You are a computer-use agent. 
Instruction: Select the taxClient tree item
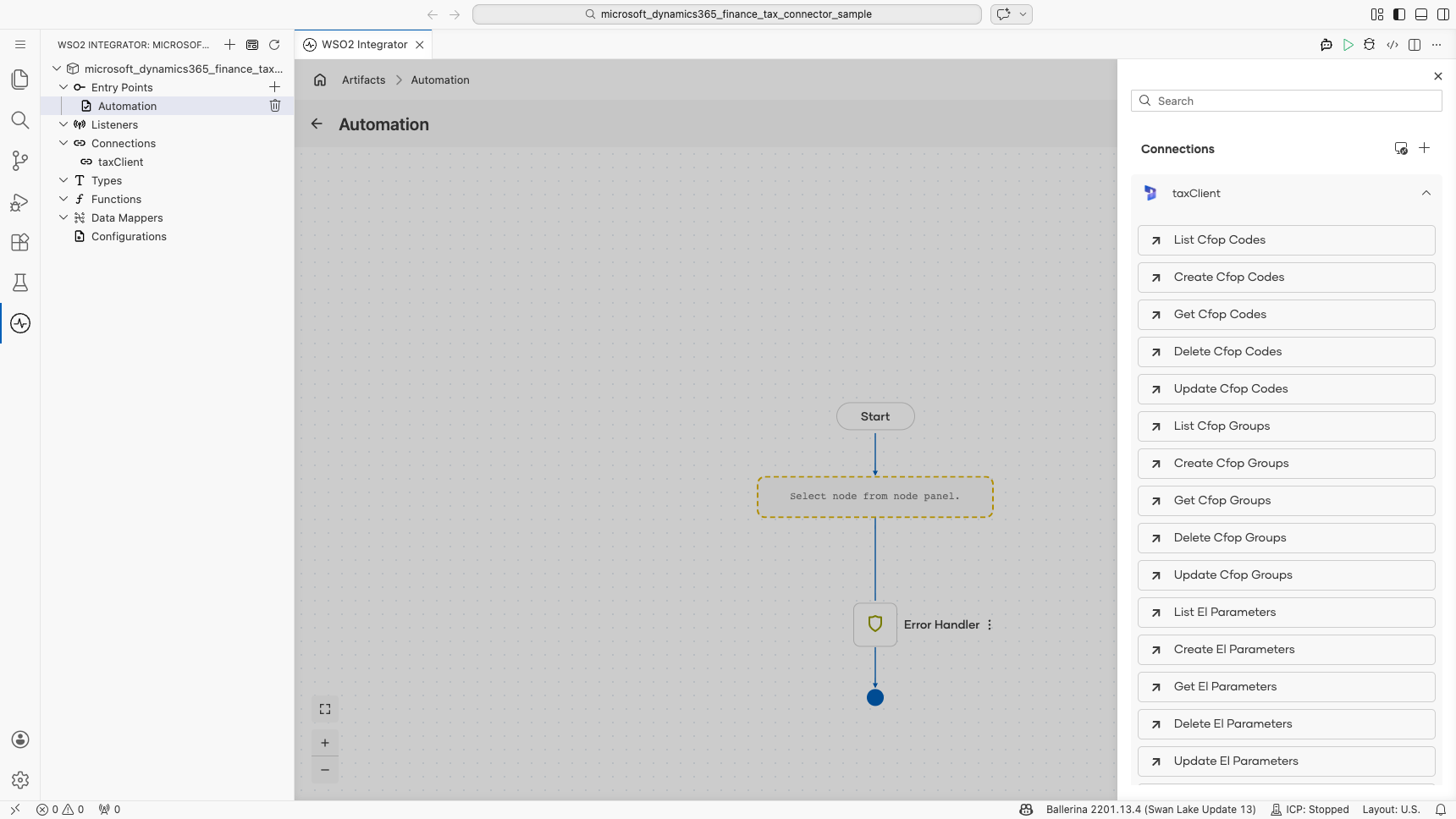167,162
